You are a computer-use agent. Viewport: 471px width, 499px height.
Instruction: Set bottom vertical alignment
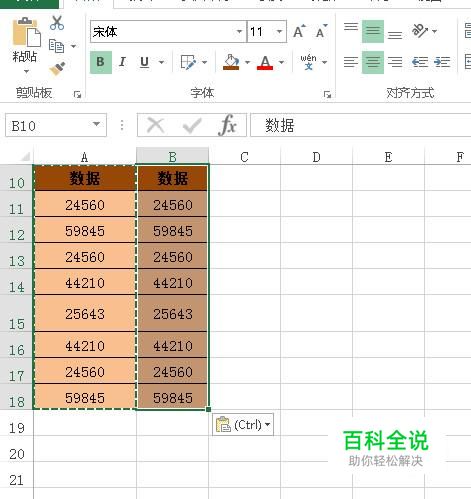pyautogui.click(x=395, y=35)
